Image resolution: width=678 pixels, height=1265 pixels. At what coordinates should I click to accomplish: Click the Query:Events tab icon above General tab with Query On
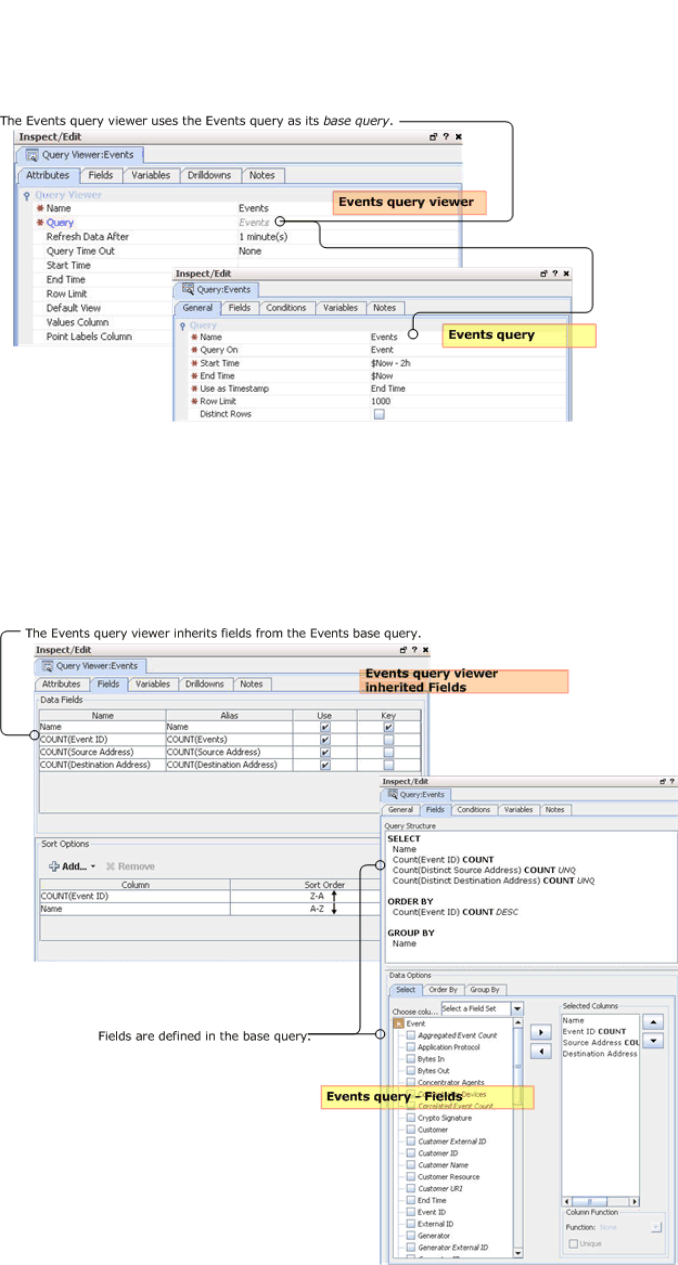186,290
